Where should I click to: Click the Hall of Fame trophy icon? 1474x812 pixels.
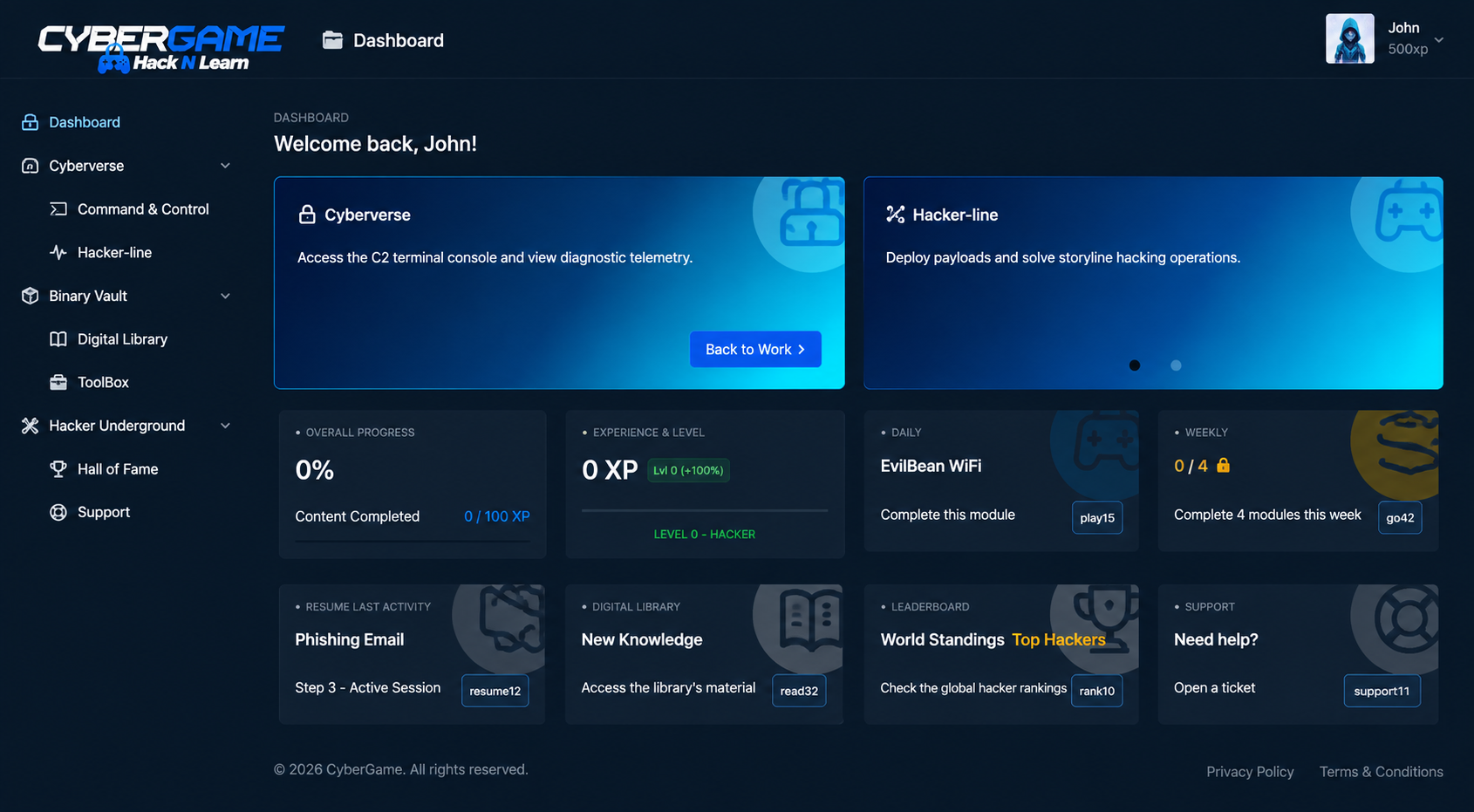pos(58,469)
